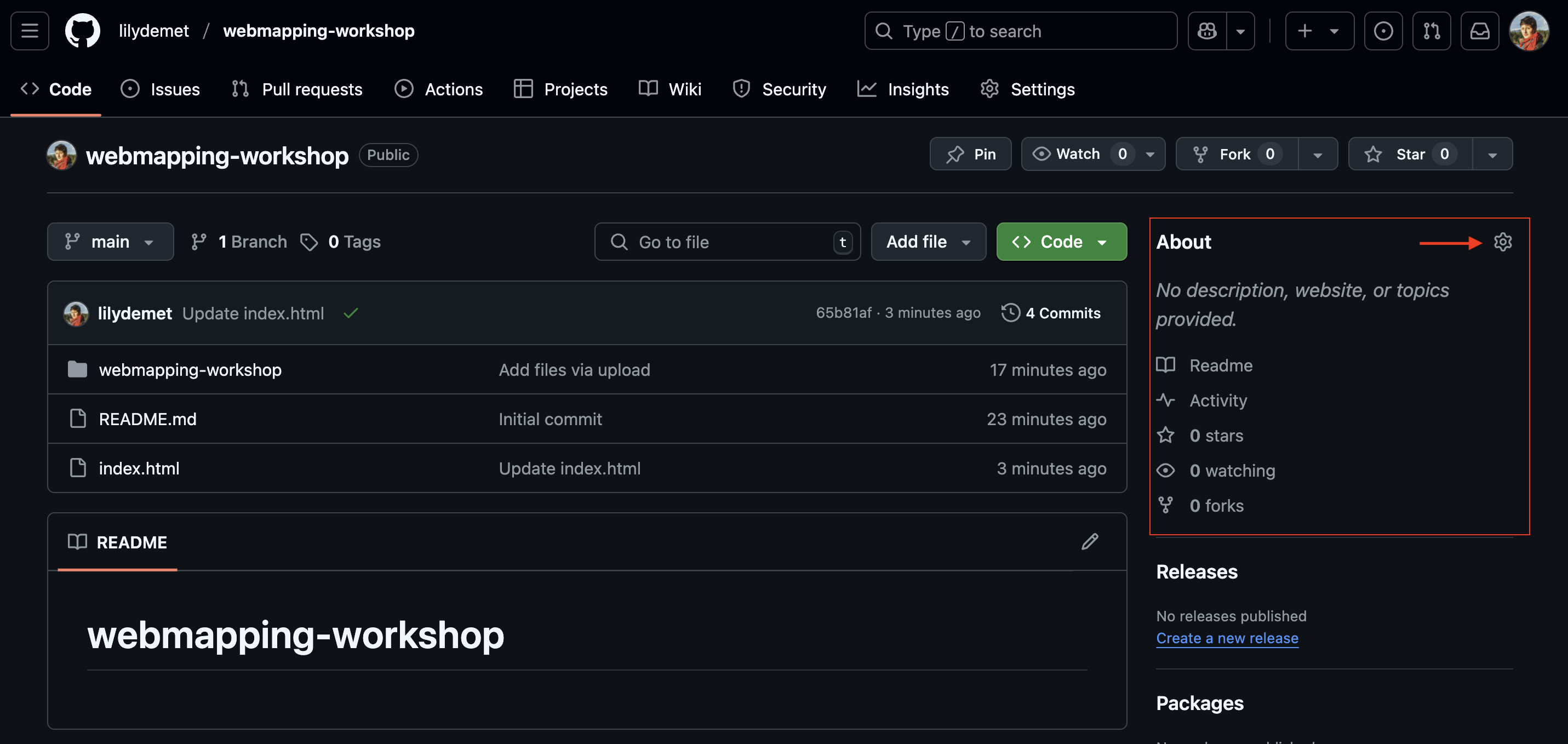Switch to the Actions tab
The width and height of the screenshot is (1568, 744).
[x=438, y=89]
